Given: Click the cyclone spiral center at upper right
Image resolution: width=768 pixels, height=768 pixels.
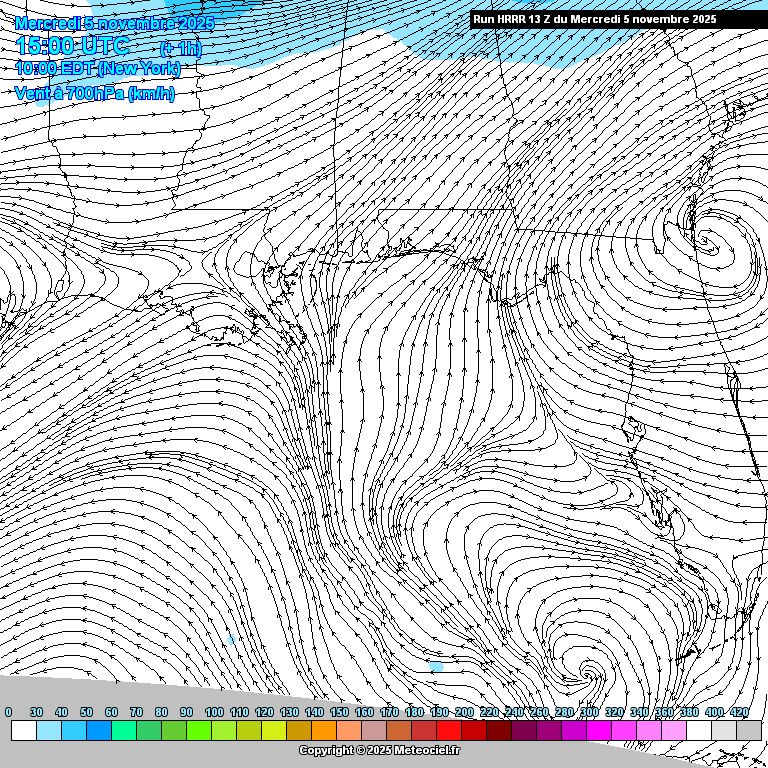Looking at the screenshot, I should point(707,241).
